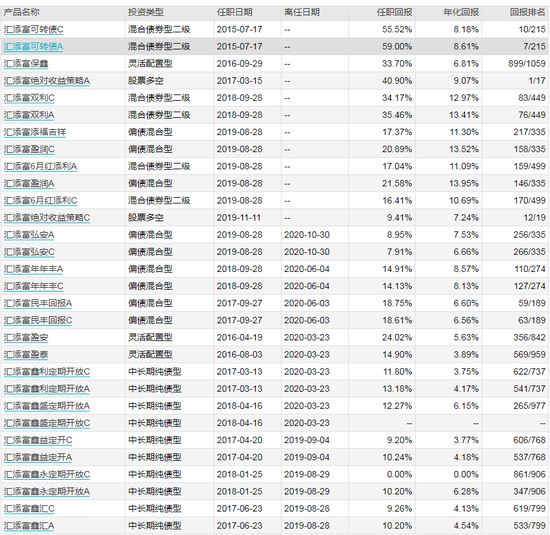The image size is (550, 535).
Task: Select 股票多空 type in 汇添富绝对收益策略A row
Action: click(146, 81)
